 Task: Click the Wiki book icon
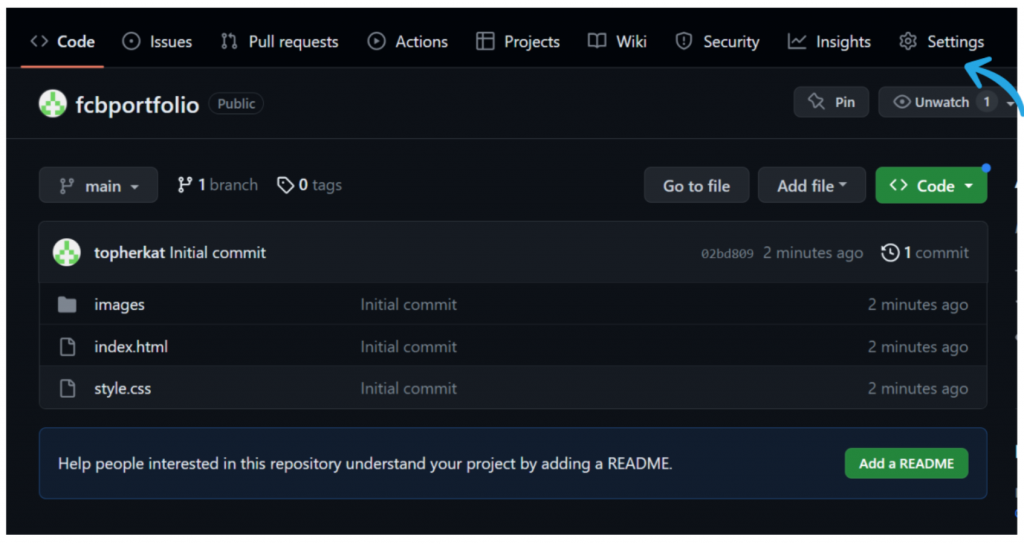(x=597, y=41)
